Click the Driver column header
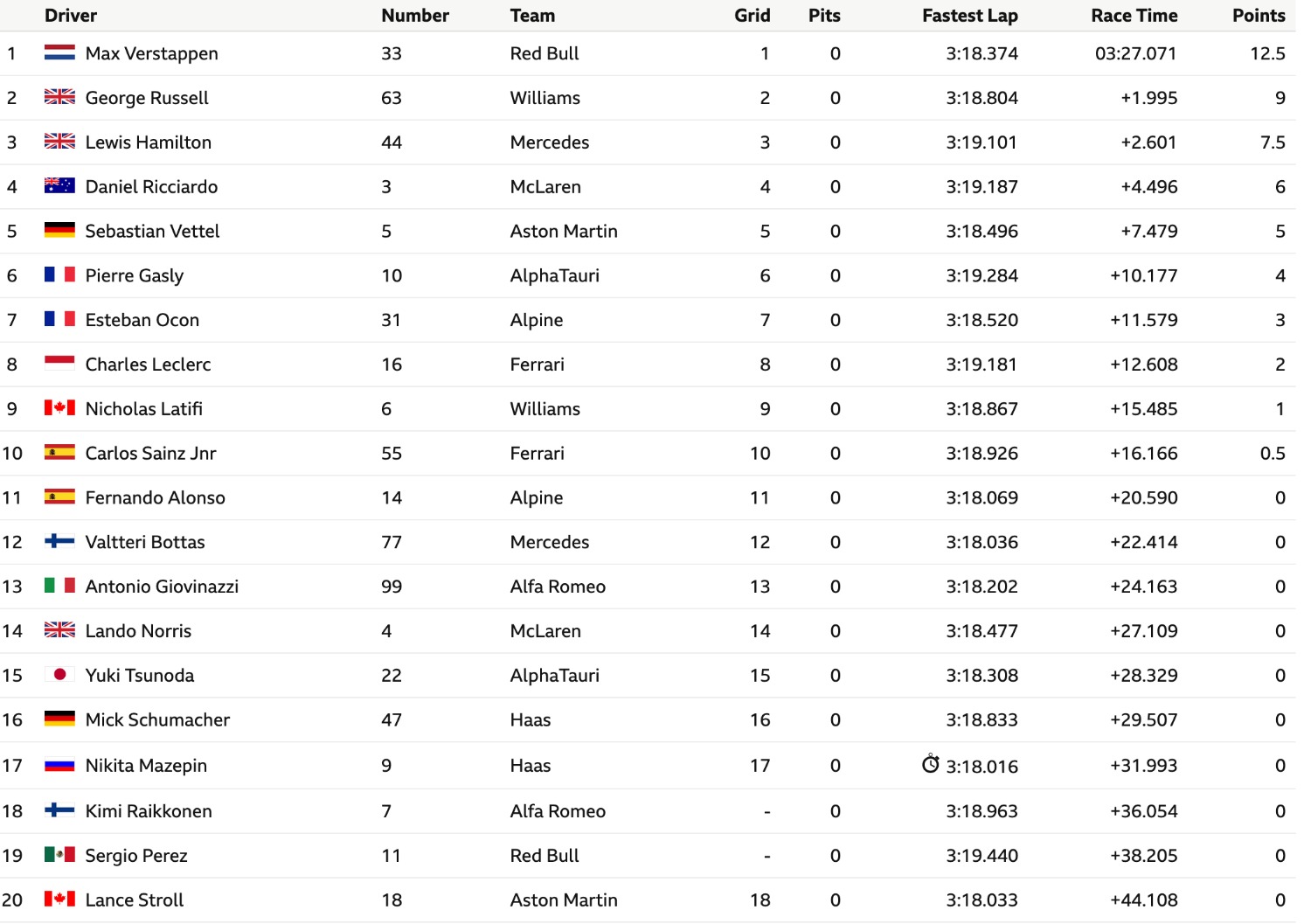Image resolution: width=1311 pixels, height=924 pixels. click(71, 16)
